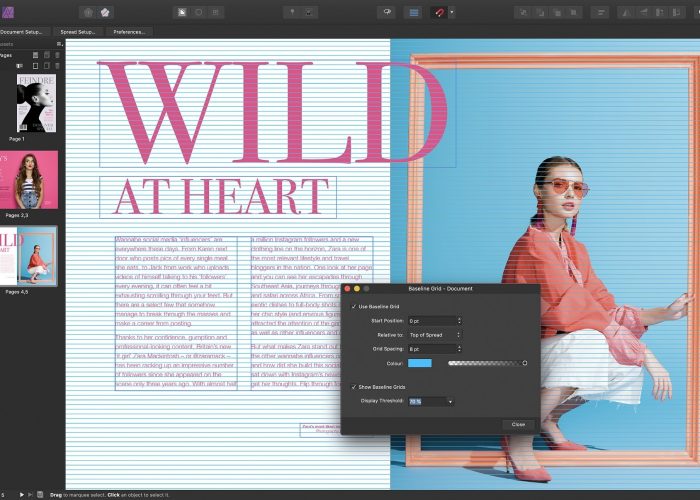Viewport: 700px width, 500px height.
Task: Click the red close button of Baseline Grid dialog
Action: pyautogui.click(x=347, y=289)
